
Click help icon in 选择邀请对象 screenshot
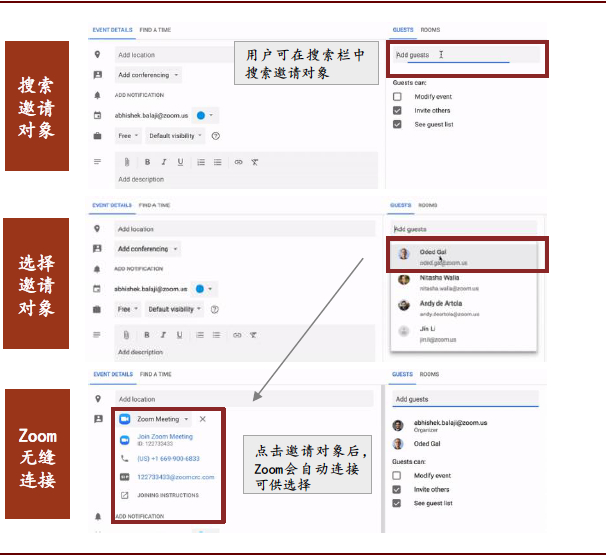[x=214, y=309]
